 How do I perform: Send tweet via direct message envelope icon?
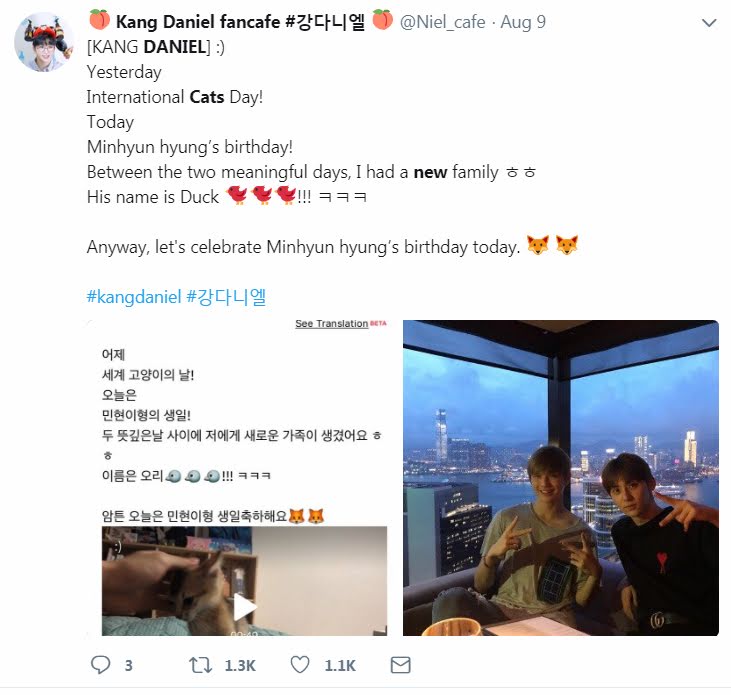pos(400,665)
